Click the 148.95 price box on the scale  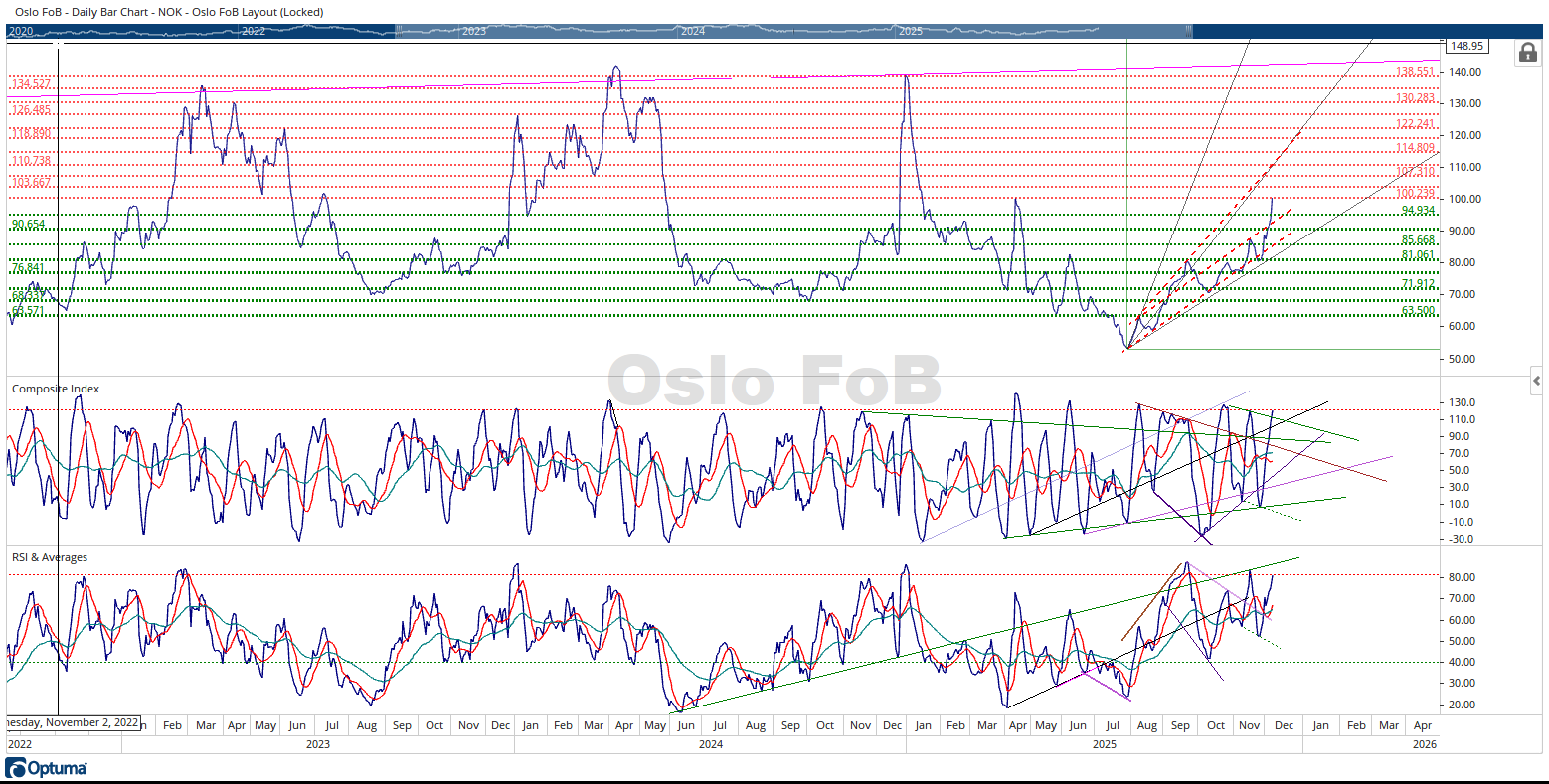point(1465,46)
